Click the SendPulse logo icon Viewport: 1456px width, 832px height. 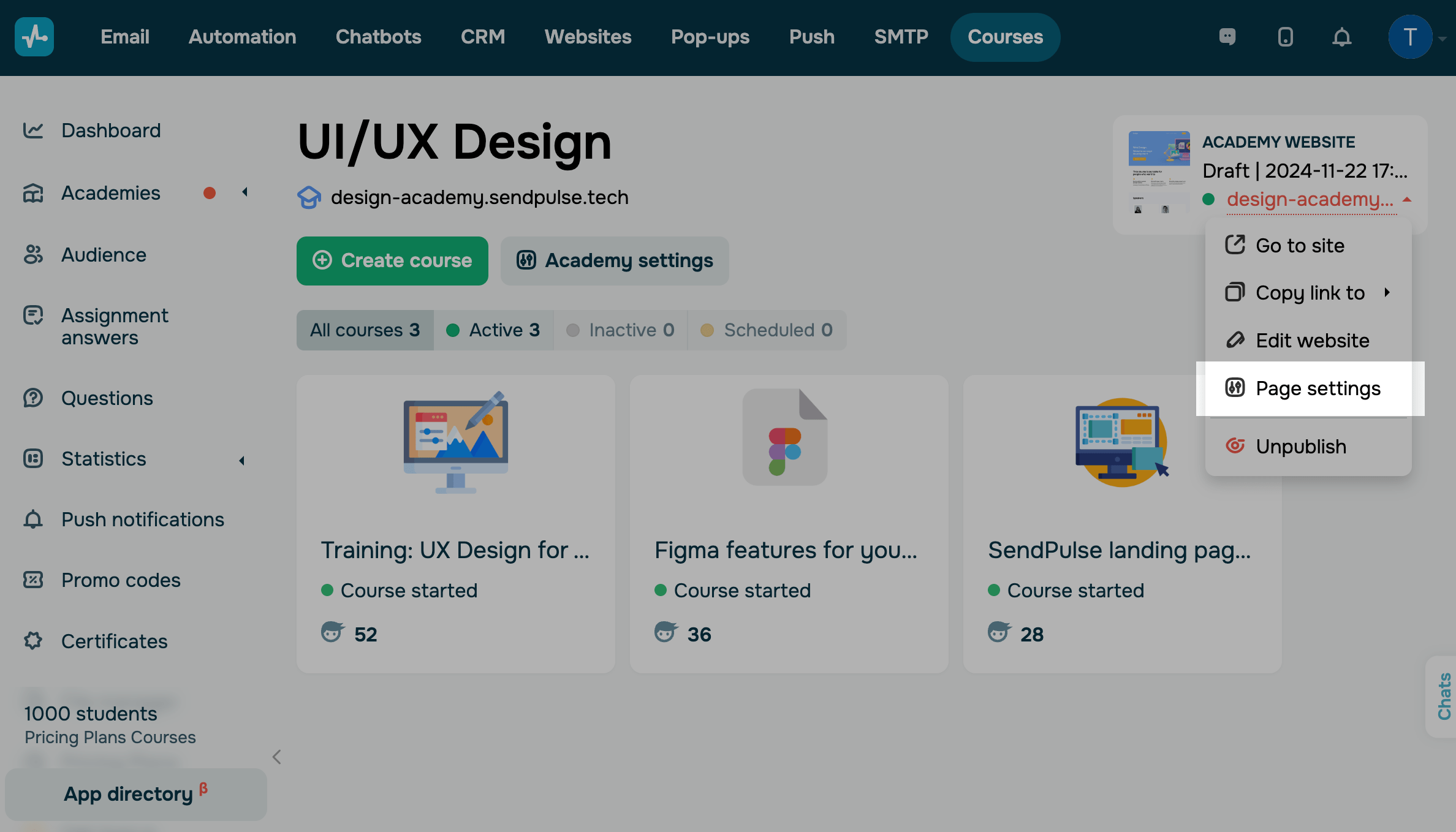pos(34,37)
